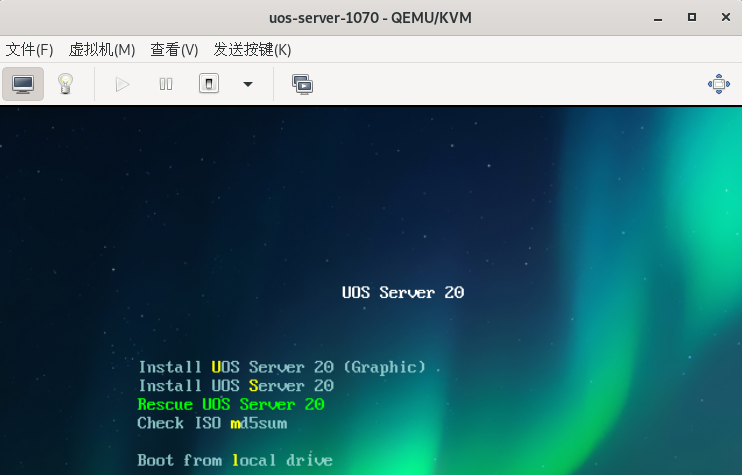This screenshot has width=742, height=475.
Task: Show the graphical console view
Action: 23,84
